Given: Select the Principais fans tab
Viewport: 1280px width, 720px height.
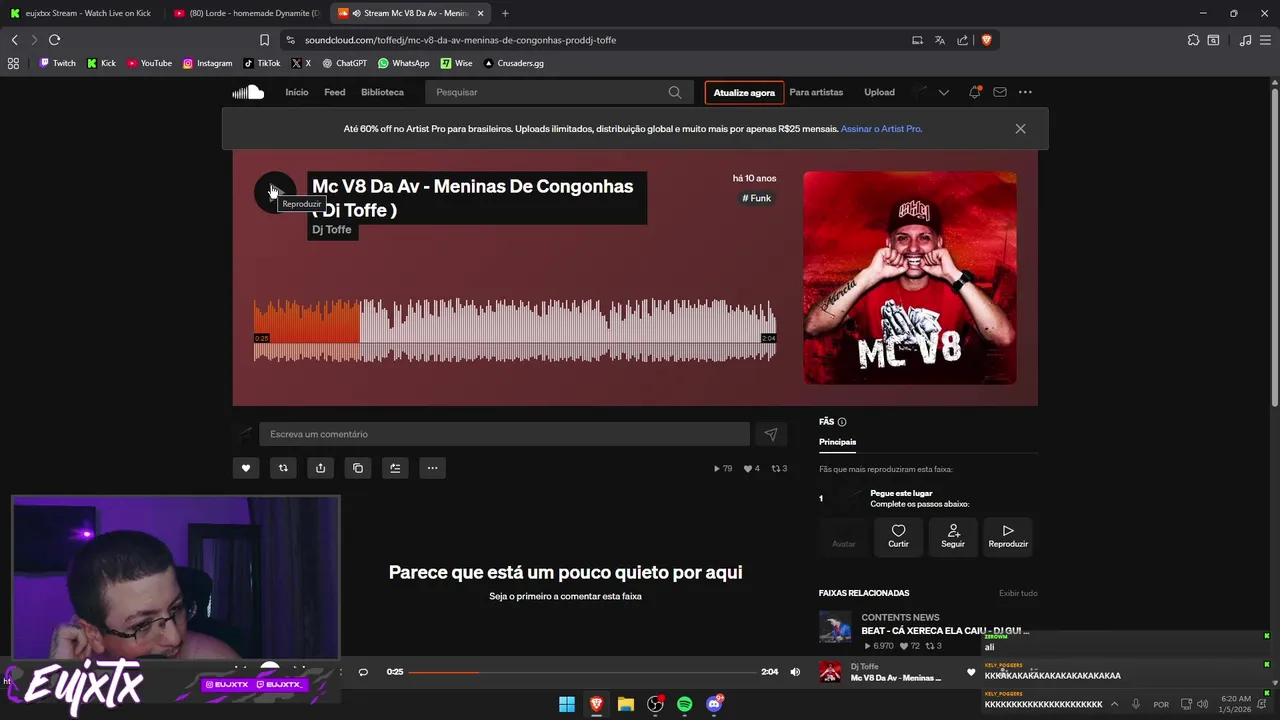Looking at the screenshot, I should click(837, 442).
